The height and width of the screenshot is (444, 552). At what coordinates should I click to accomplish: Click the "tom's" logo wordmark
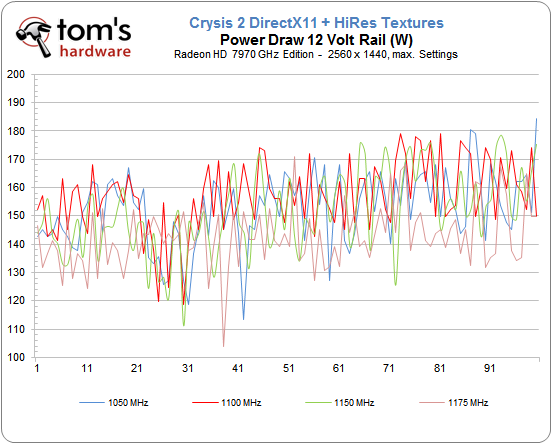[x=94, y=30]
